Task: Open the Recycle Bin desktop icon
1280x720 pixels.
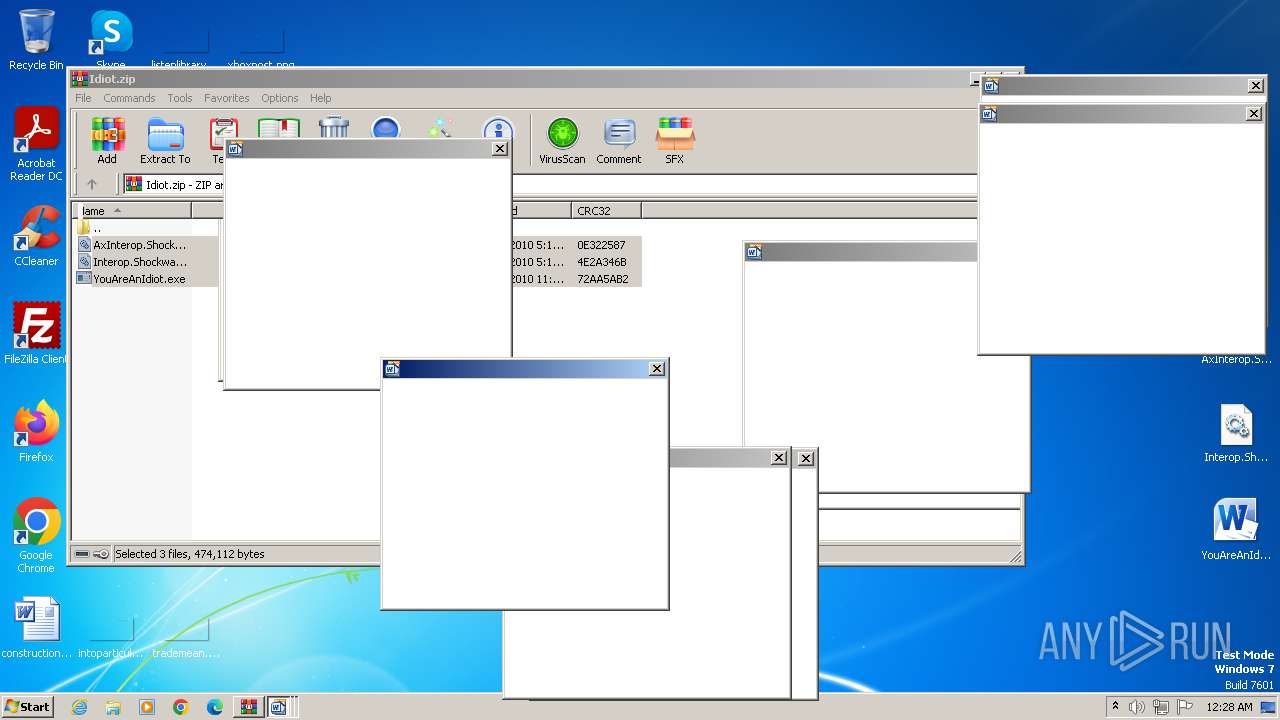Action: [x=36, y=40]
